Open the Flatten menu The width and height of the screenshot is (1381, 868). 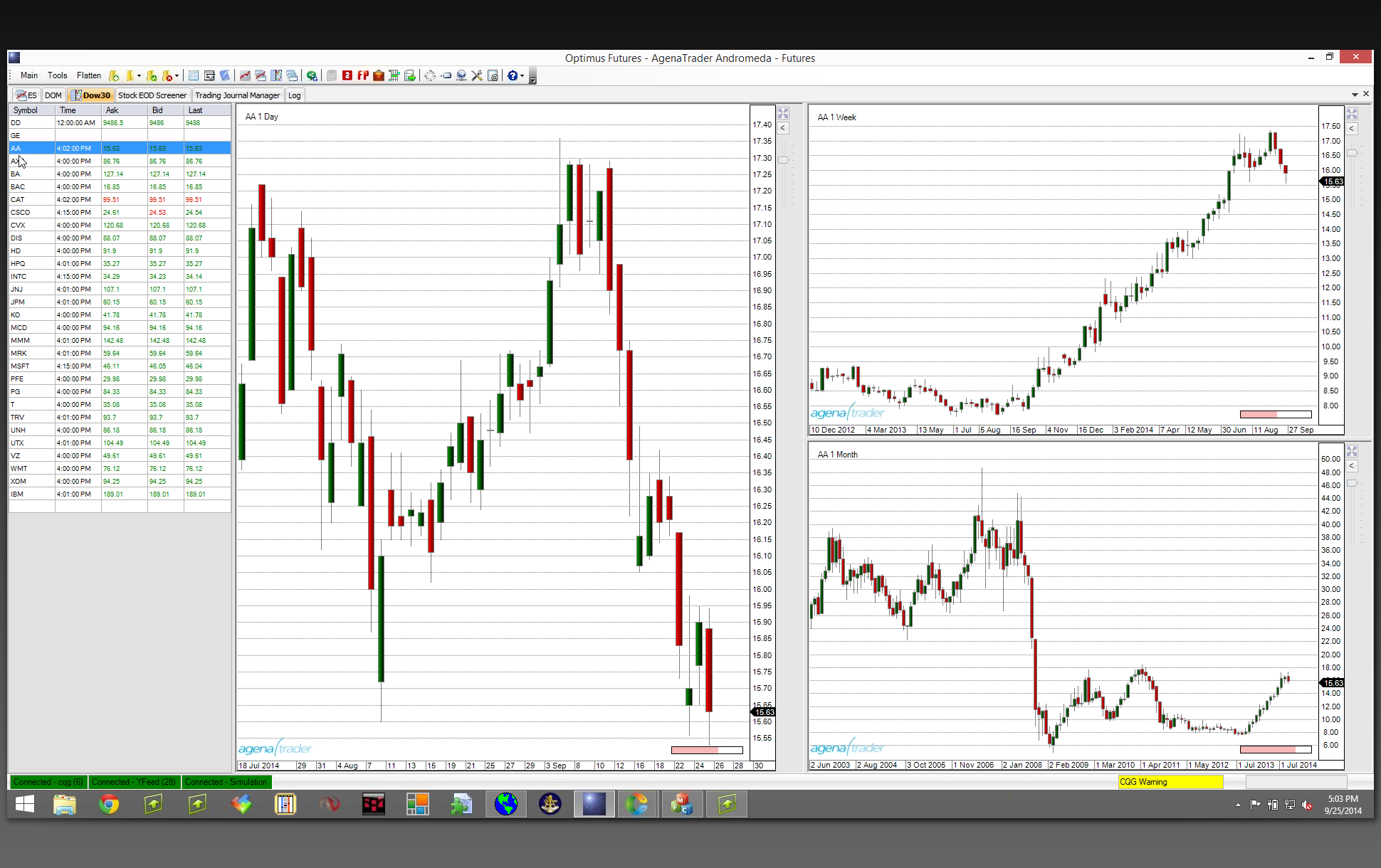click(x=89, y=75)
